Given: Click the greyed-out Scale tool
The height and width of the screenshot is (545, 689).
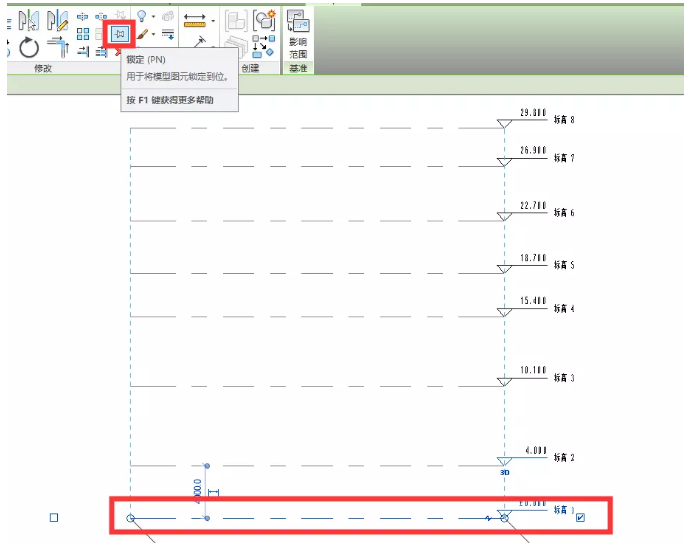Looking at the screenshot, I should tap(99, 34).
